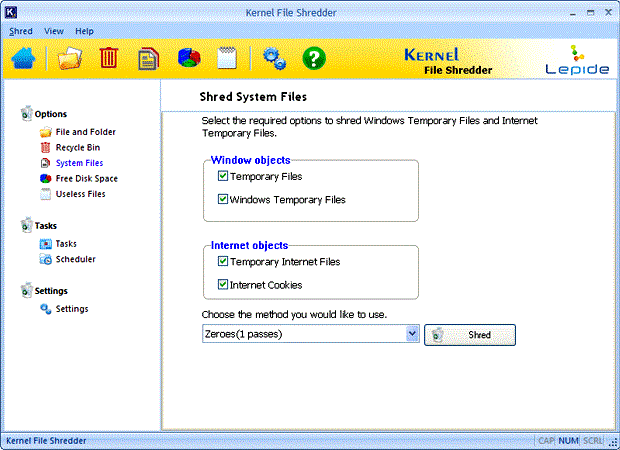
Task: Click the Options section bin icon
Action: click(26, 113)
